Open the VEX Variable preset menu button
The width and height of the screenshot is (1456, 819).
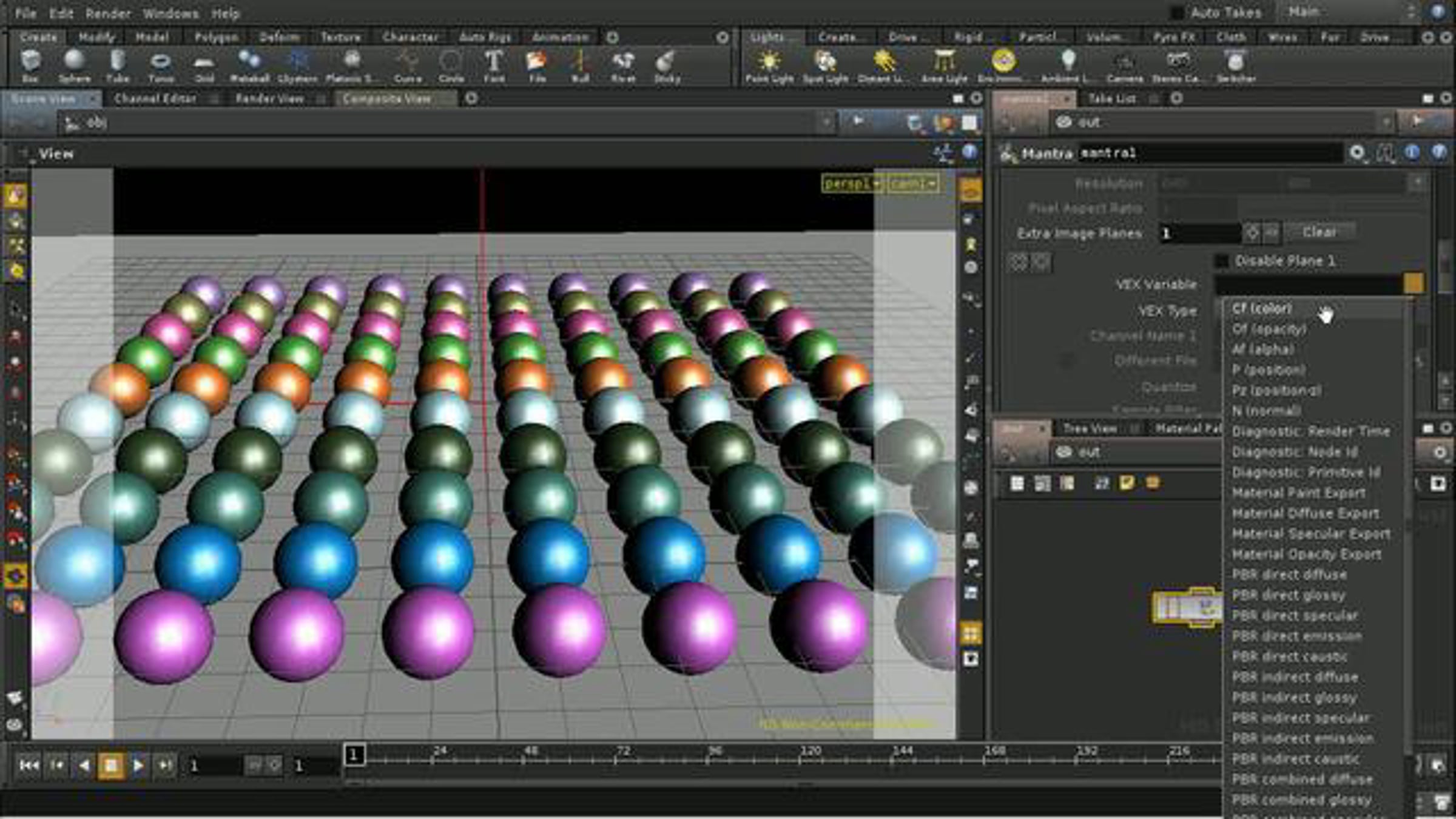tap(1413, 283)
